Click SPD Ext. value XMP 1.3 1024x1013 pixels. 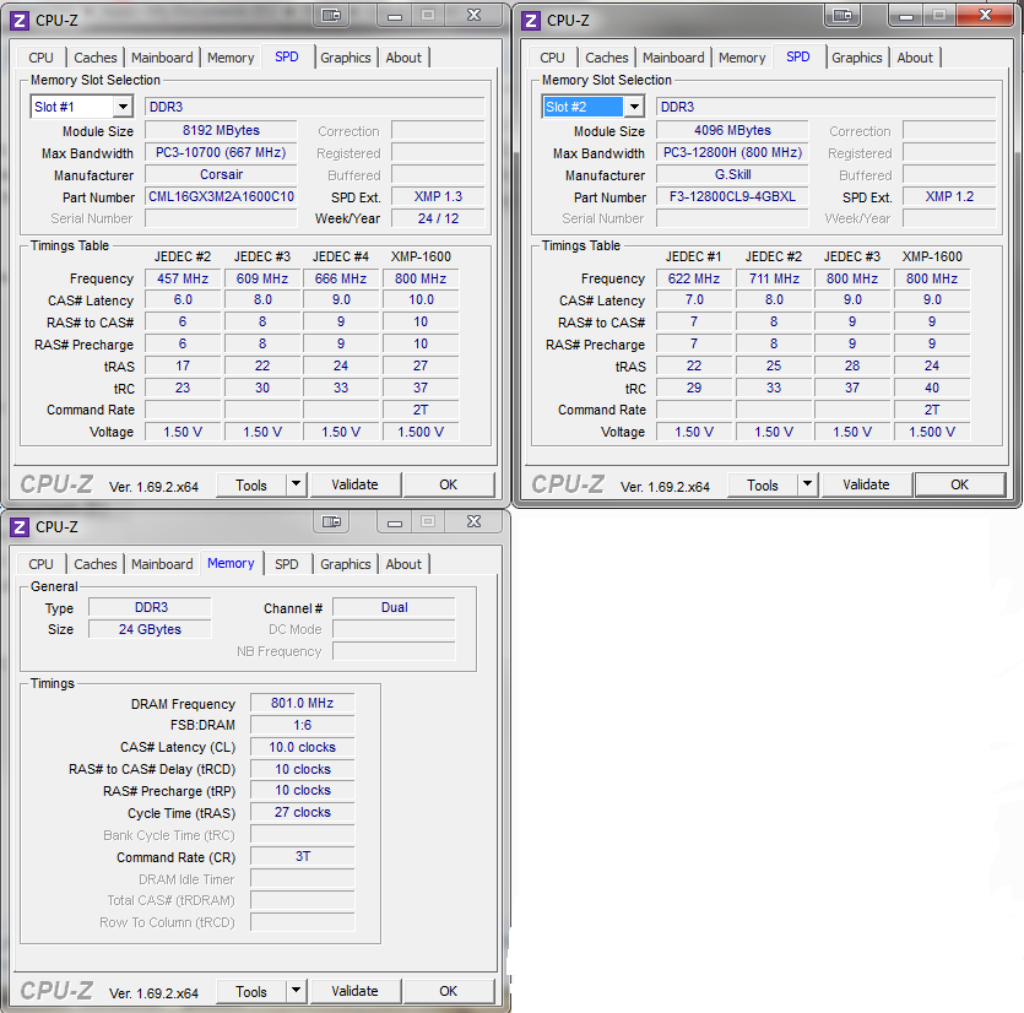pyautogui.click(x=438, y=197)
